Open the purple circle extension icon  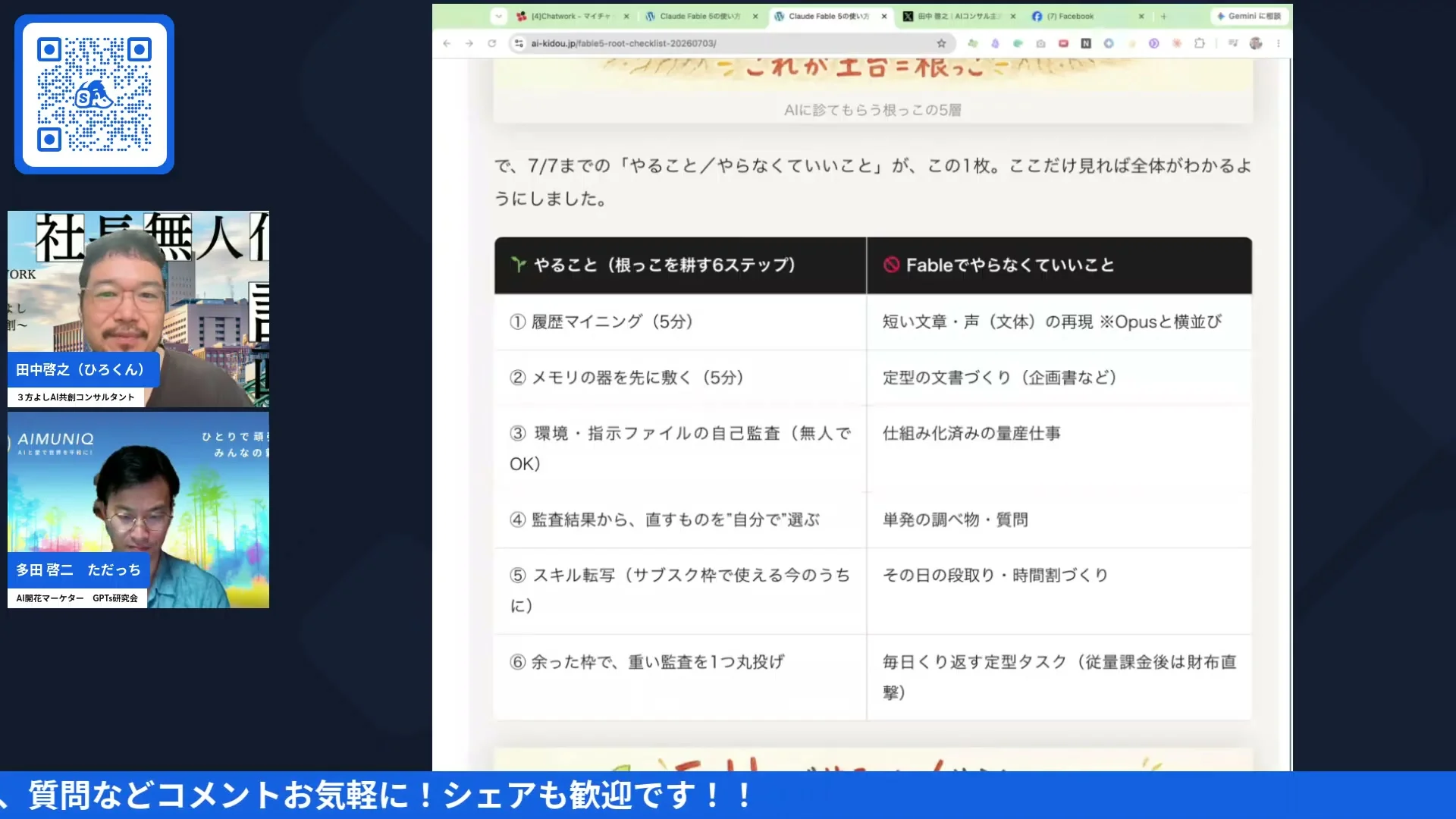pos(1153,43)
